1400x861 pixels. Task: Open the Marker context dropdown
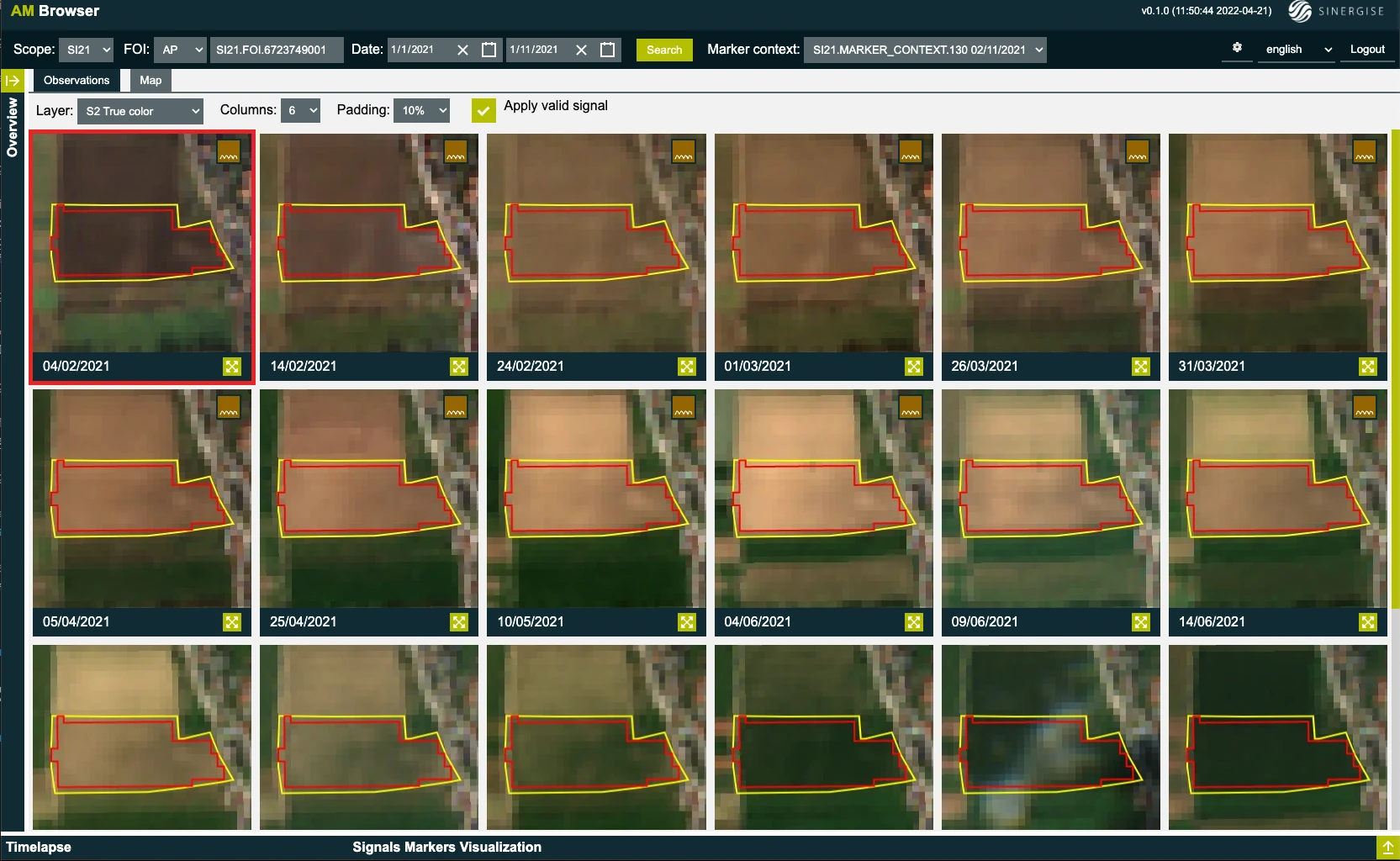tap(925, 50)
